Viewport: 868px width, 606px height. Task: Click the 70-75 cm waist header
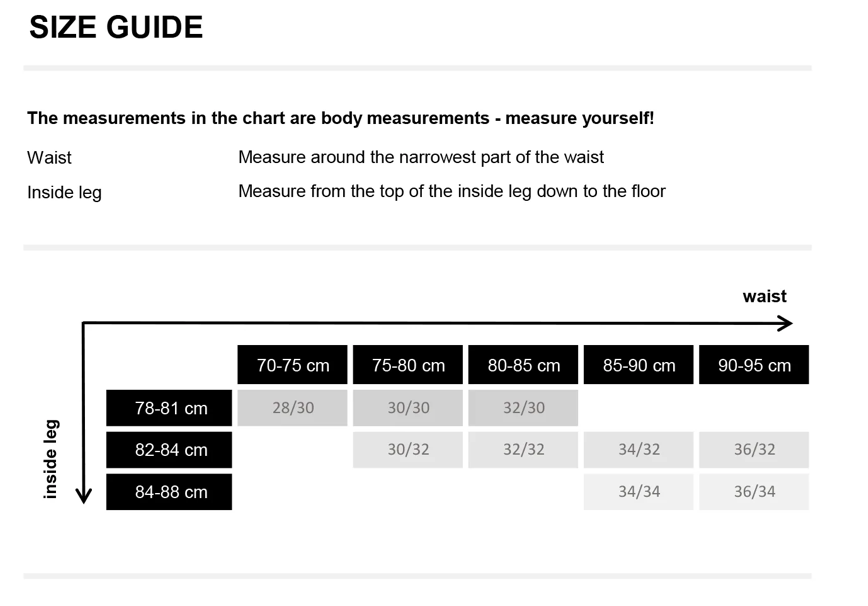pyautogui.click(x=292, y=365)
